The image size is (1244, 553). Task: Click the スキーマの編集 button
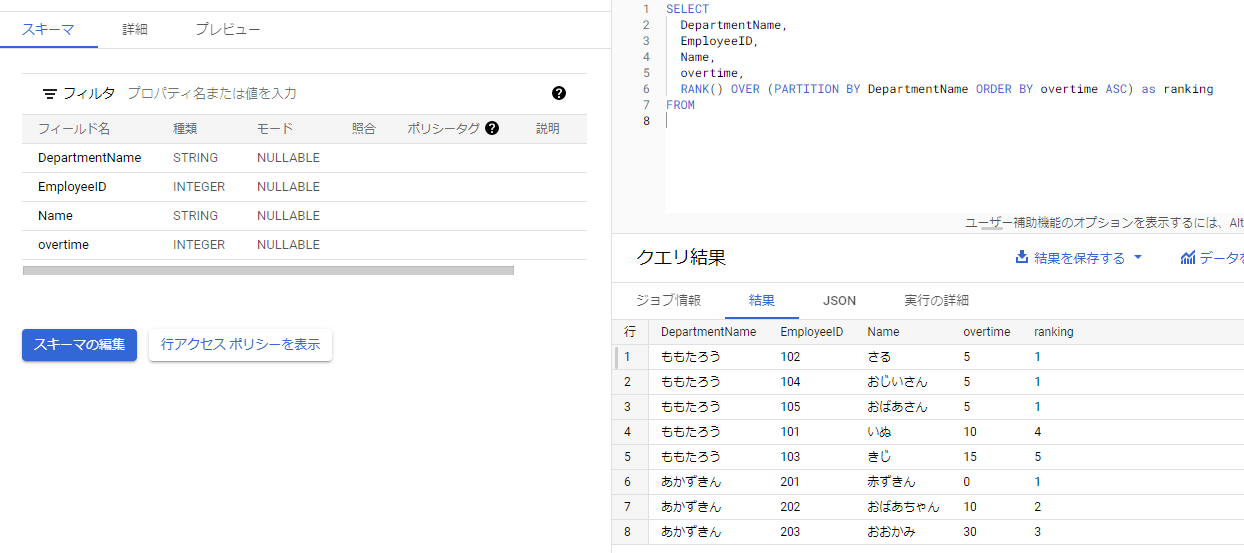pyautogui.click(x=79, y=344)
